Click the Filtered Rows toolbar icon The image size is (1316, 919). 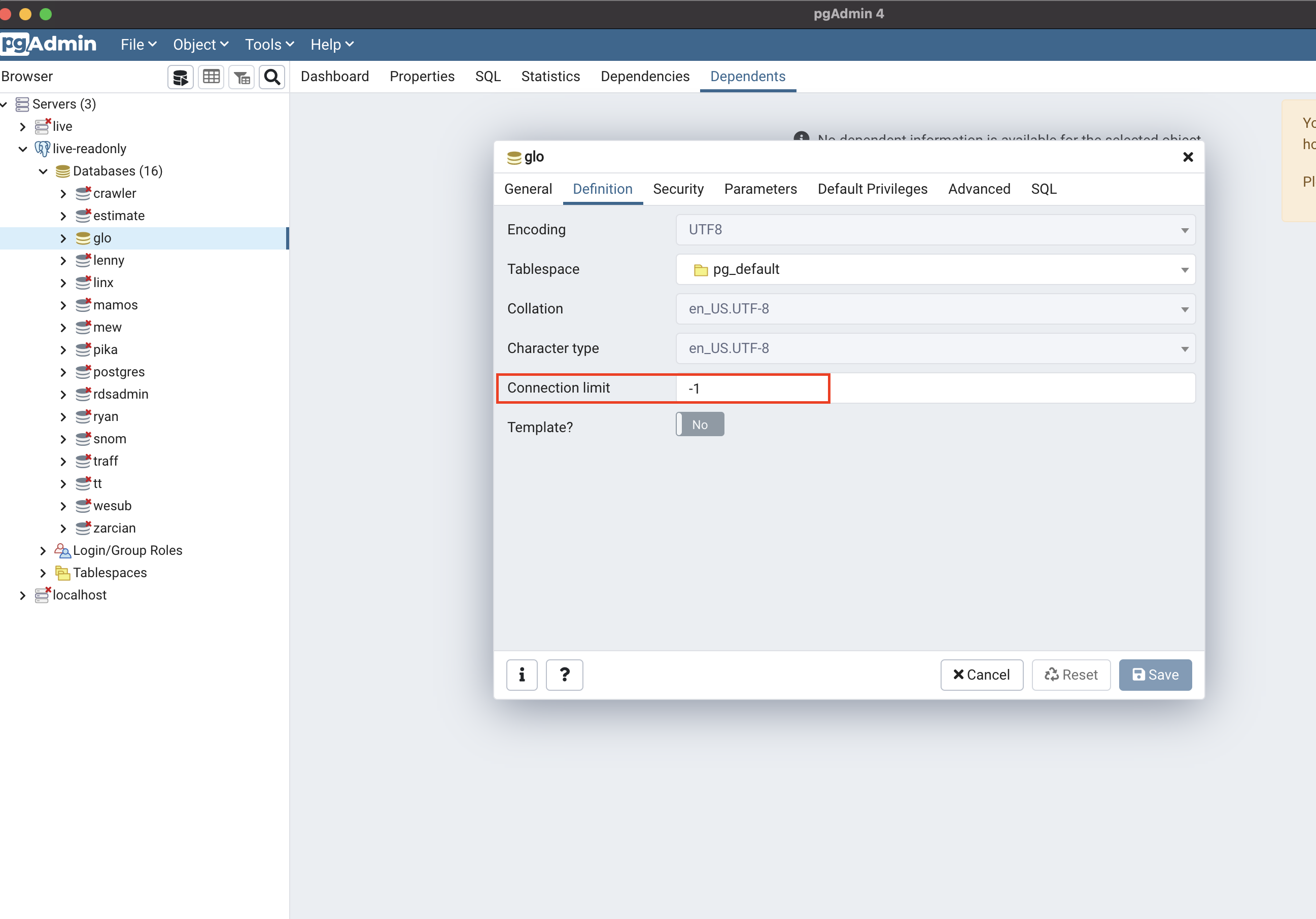click(242, 77)
